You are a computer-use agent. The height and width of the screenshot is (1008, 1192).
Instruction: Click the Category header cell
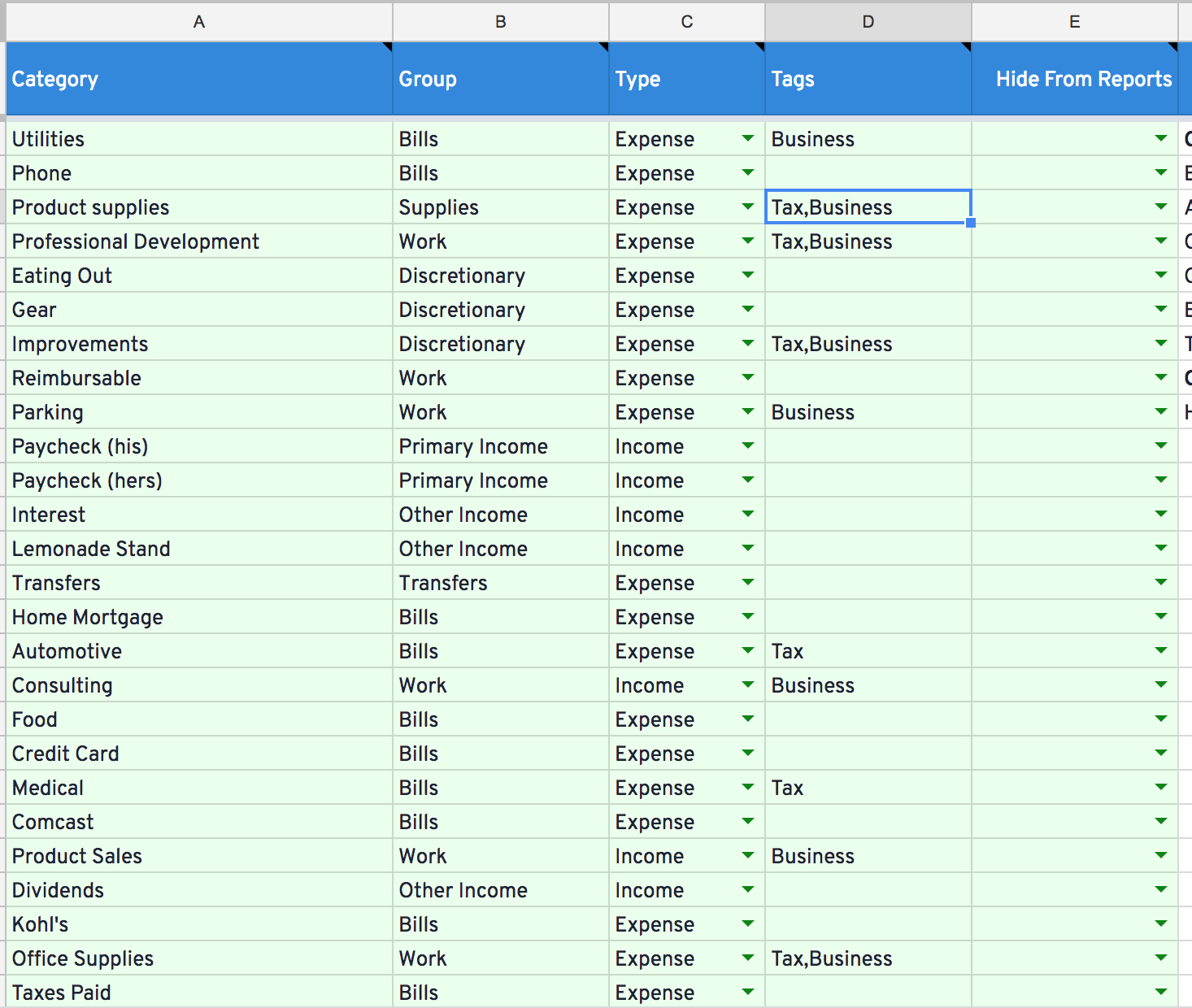[199, 79]
